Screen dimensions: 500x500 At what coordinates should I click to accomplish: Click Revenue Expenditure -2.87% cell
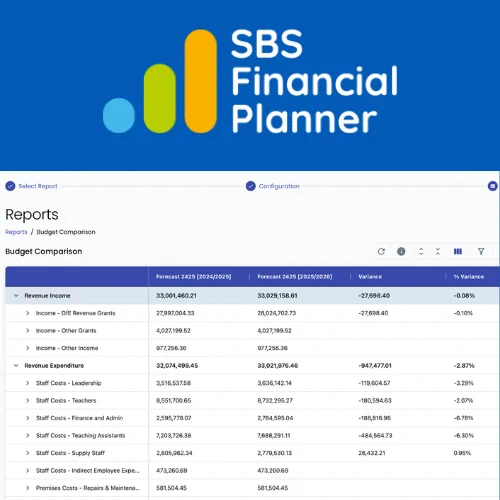(x=464, y=366)
